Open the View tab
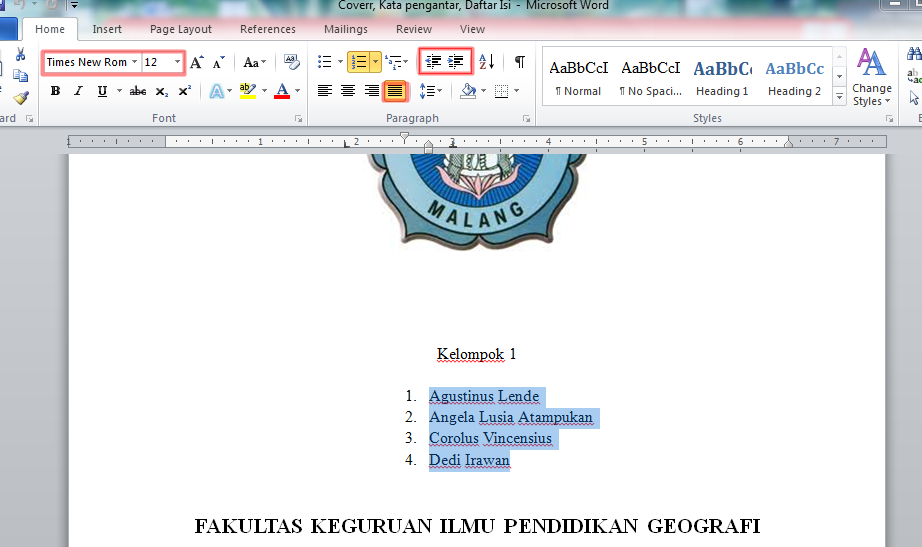 [x=472, y=29]
